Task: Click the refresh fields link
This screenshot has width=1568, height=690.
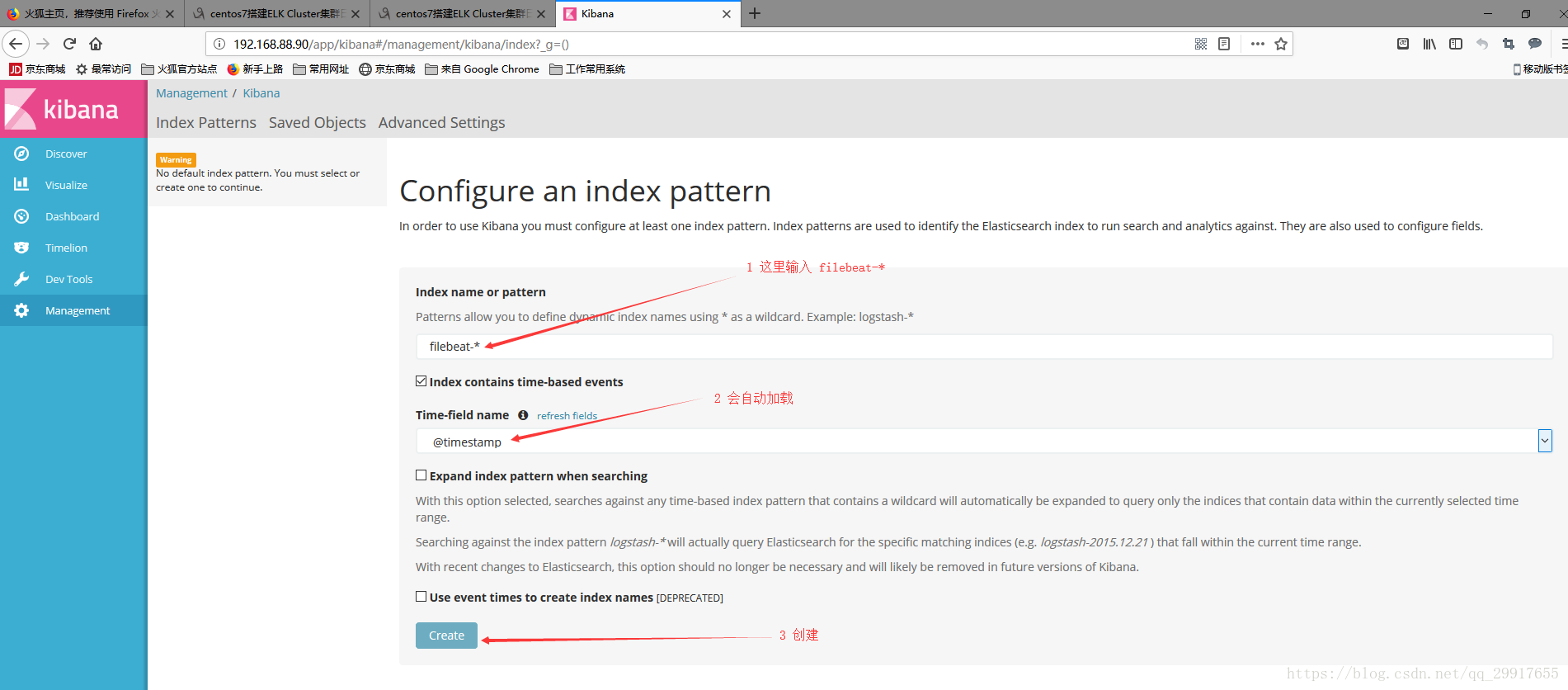Action: (x=567, y=416)
